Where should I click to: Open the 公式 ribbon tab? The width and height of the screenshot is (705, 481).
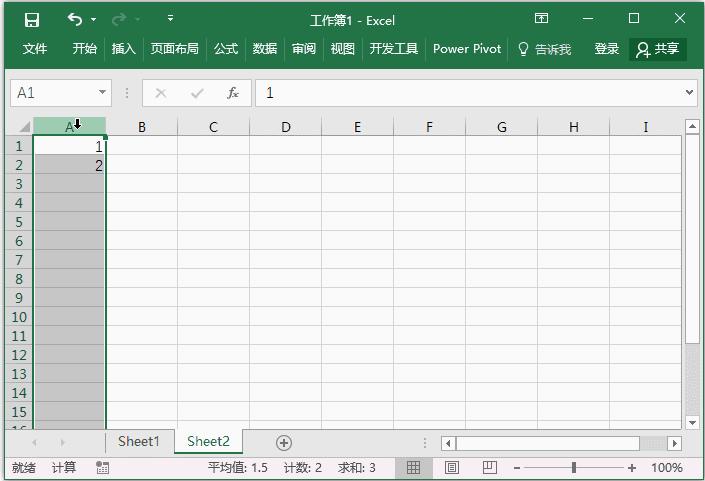pos(226,49)
